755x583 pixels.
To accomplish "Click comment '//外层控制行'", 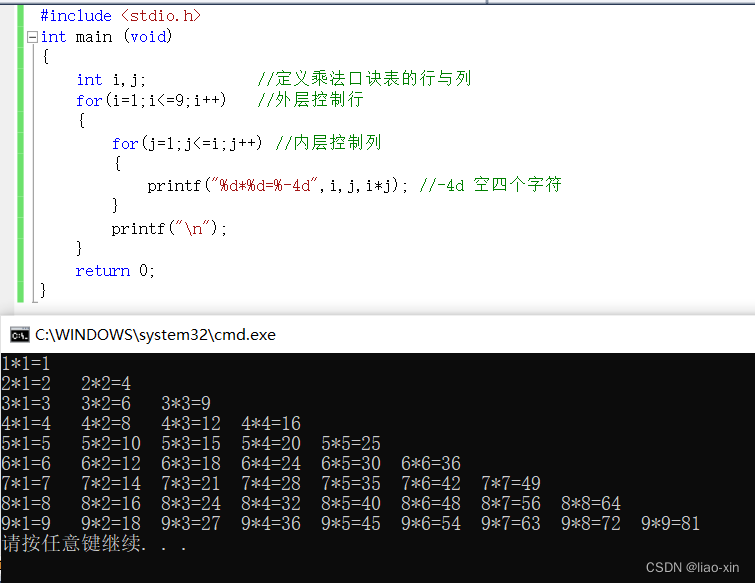I will pyautogui.click(x=310, y=100).
